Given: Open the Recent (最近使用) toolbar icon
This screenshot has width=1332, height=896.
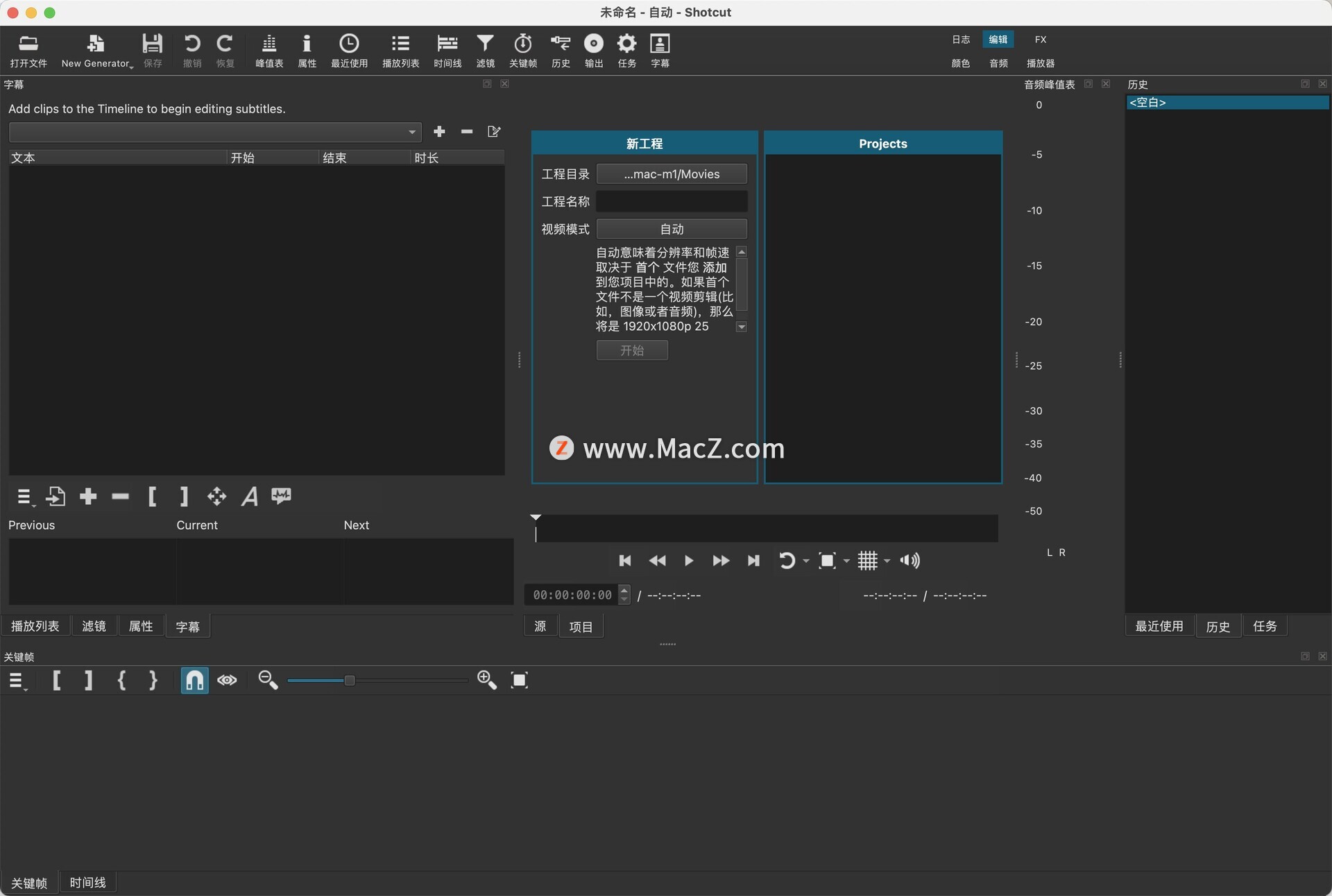Looking at the screenshot, I should point(349,51).
